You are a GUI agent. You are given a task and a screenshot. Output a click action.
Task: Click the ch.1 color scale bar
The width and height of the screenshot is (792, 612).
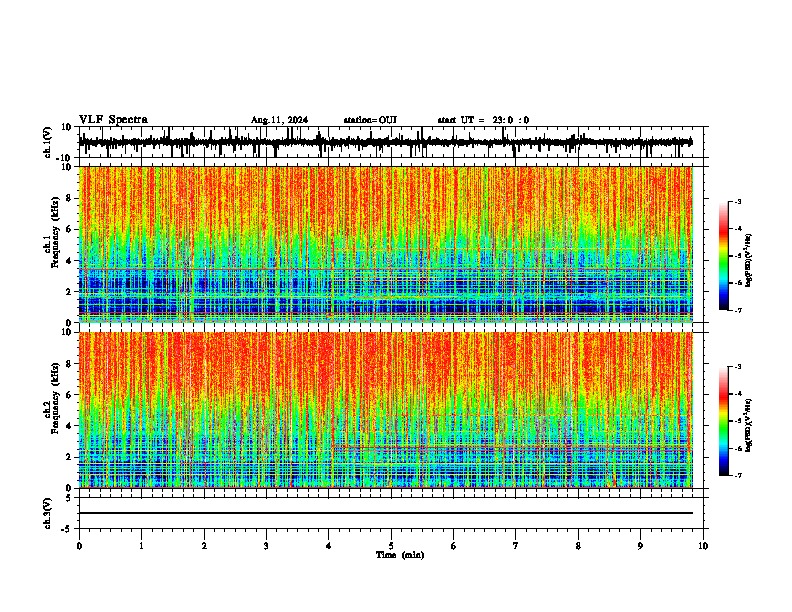(723, 256)
